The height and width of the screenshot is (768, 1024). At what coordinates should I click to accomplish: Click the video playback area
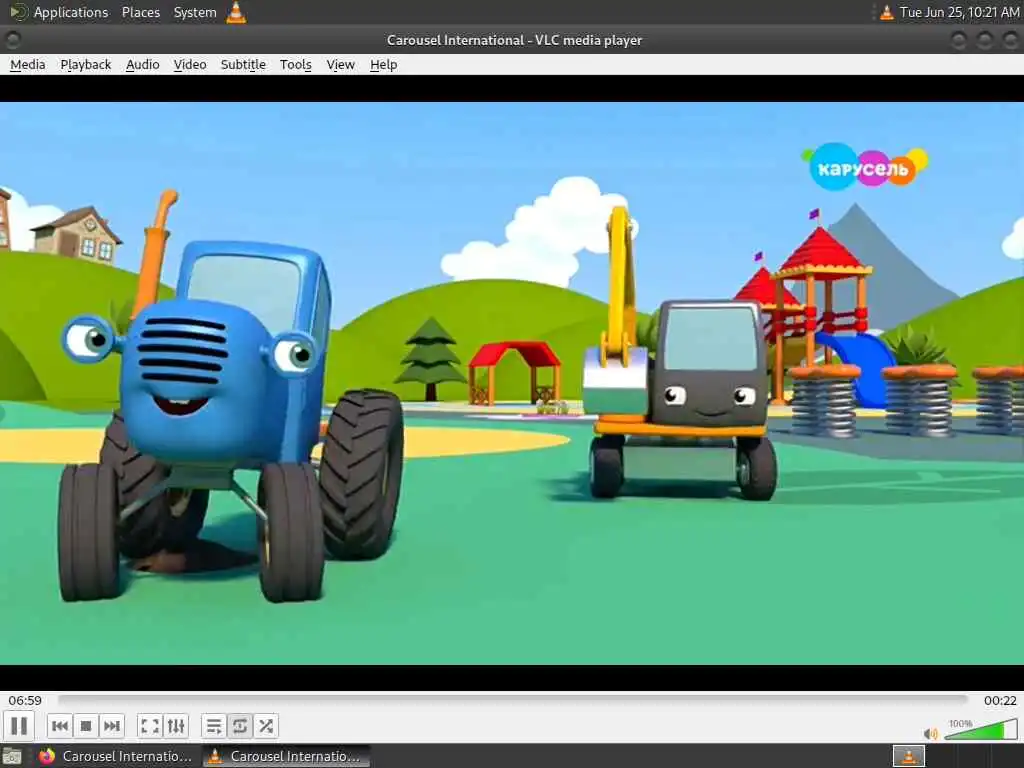[x=512, y=383]
